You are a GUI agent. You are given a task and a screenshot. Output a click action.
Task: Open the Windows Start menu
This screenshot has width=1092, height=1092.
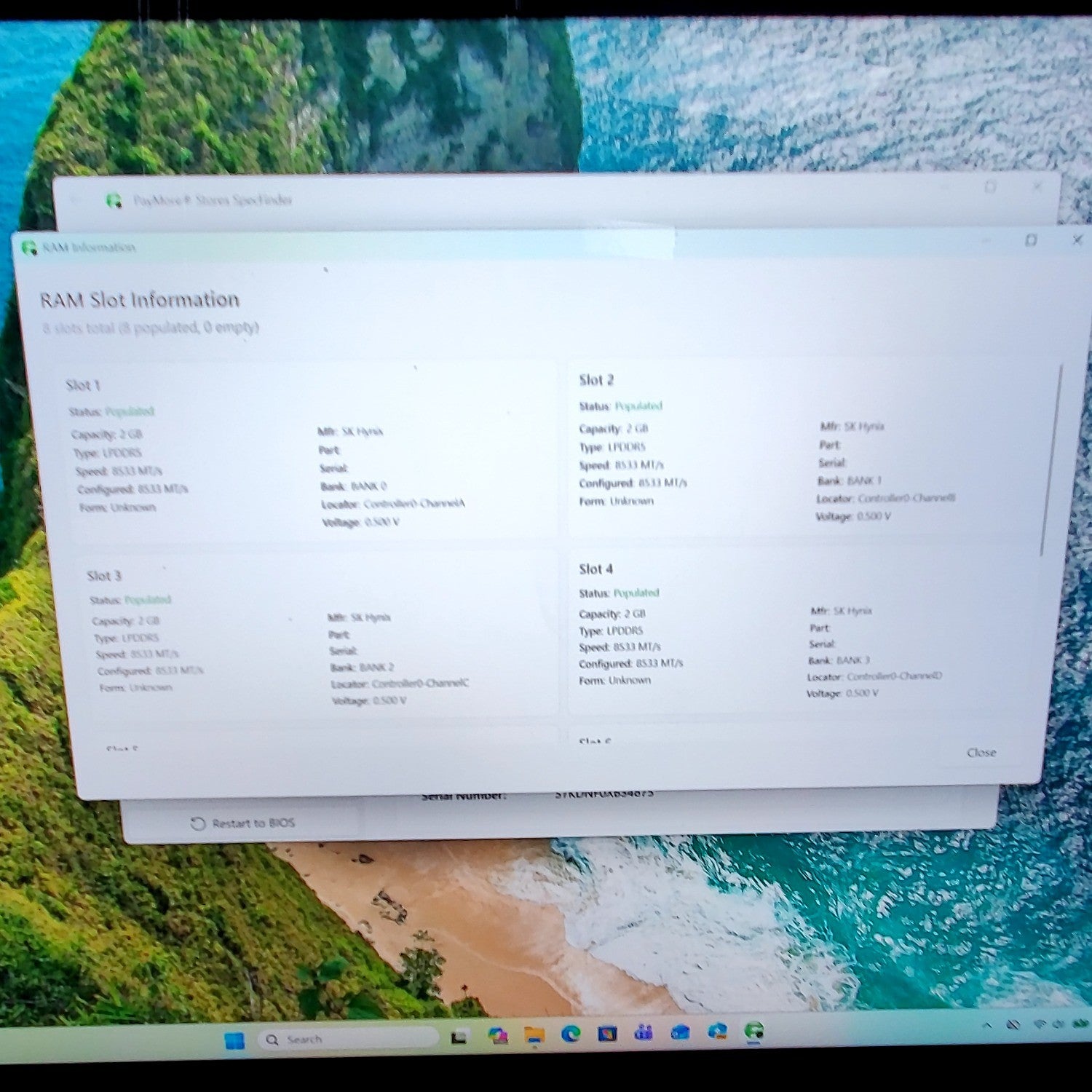[234, 1040]
